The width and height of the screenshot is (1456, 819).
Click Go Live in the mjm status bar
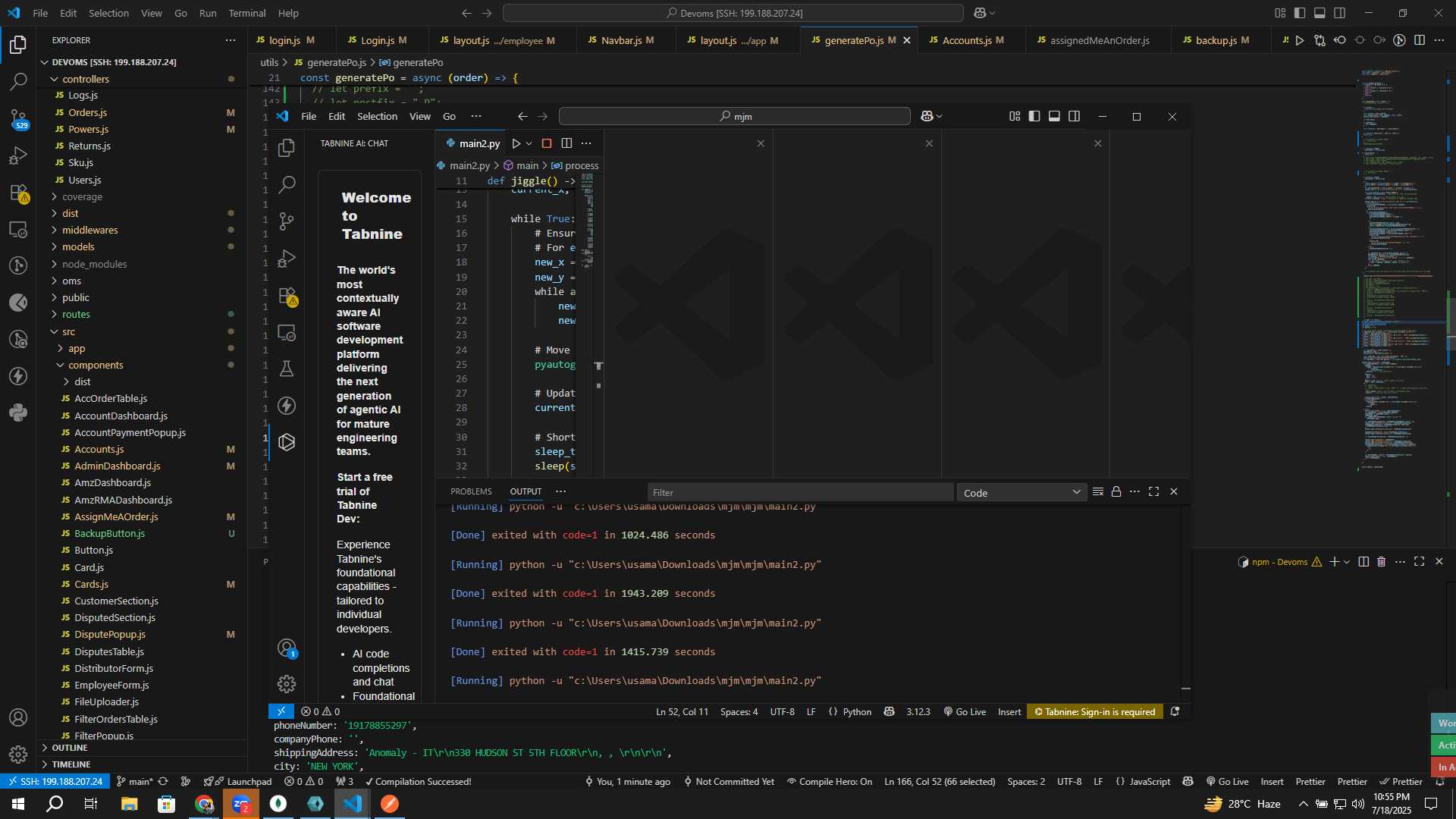tap(965, 712)
